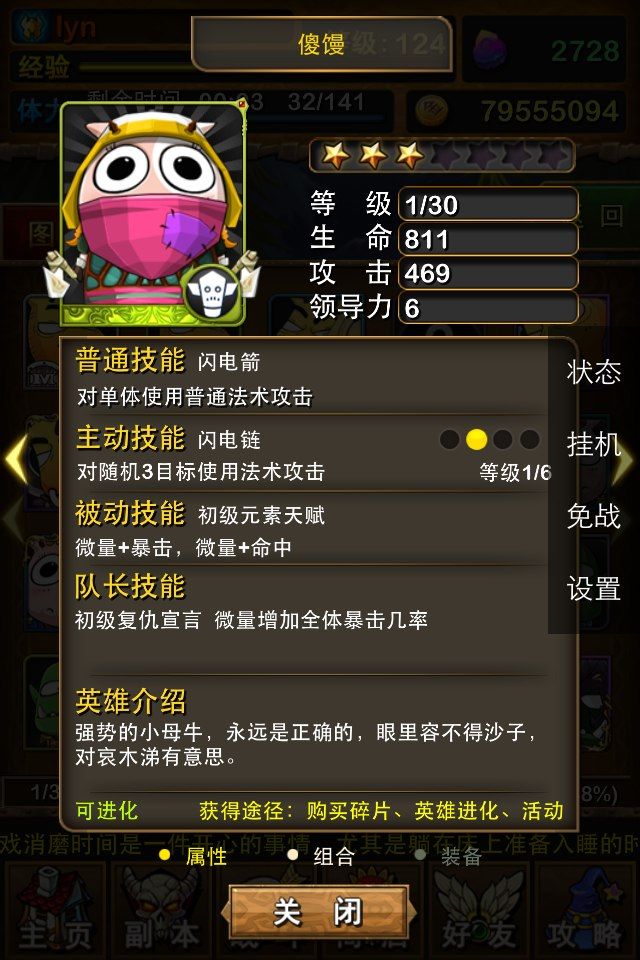This screenshot has height=960, width=640.
Task: Tap the active skill level dots
Action: pyautogui.click(x=490, y=439)
